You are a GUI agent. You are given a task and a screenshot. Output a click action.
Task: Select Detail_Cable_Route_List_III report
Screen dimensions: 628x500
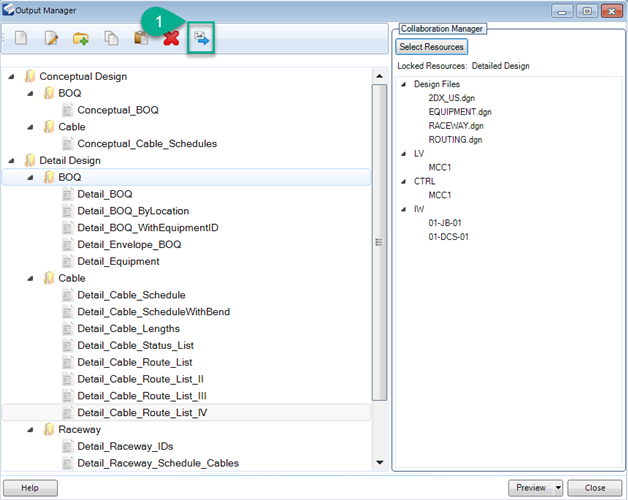(142, 396)
